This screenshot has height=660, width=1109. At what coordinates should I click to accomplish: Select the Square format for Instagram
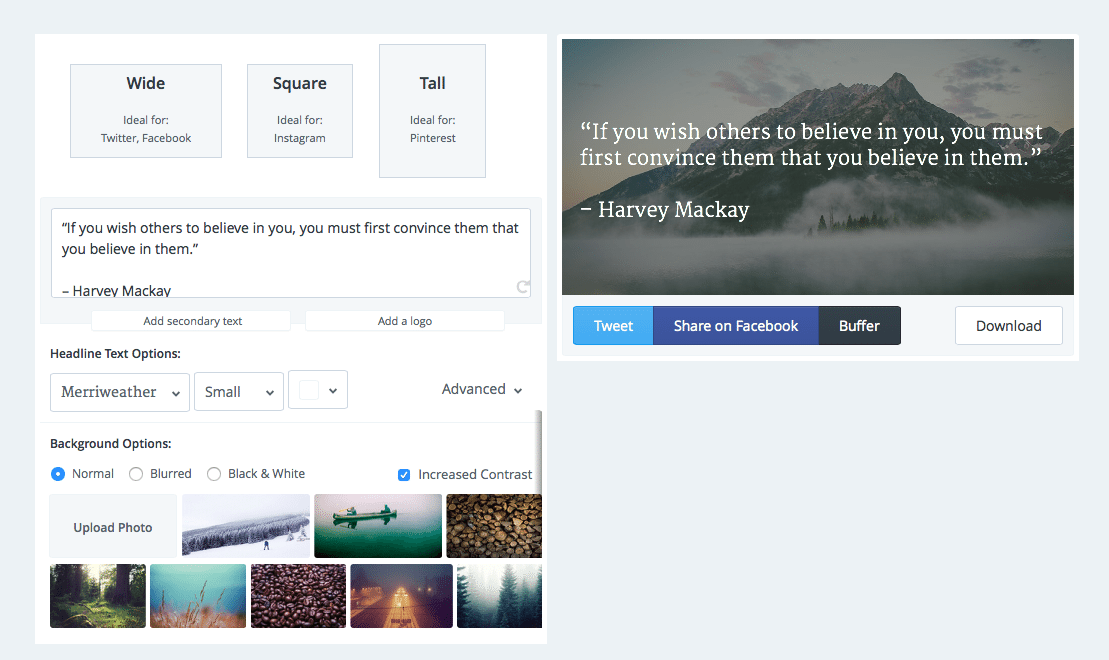(x=300, y=111)
